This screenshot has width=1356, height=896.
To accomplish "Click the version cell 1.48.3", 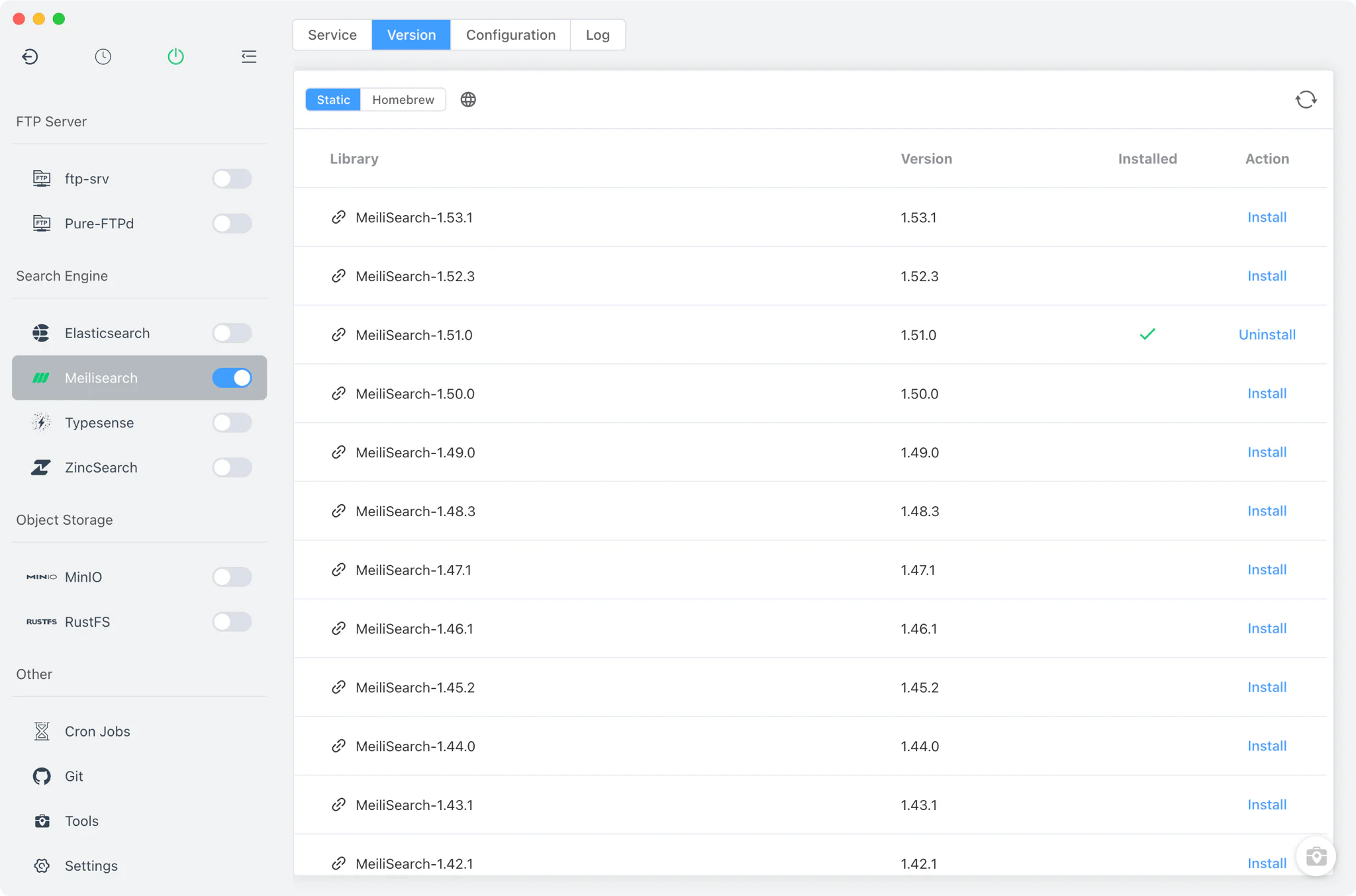I will [920, 511].
